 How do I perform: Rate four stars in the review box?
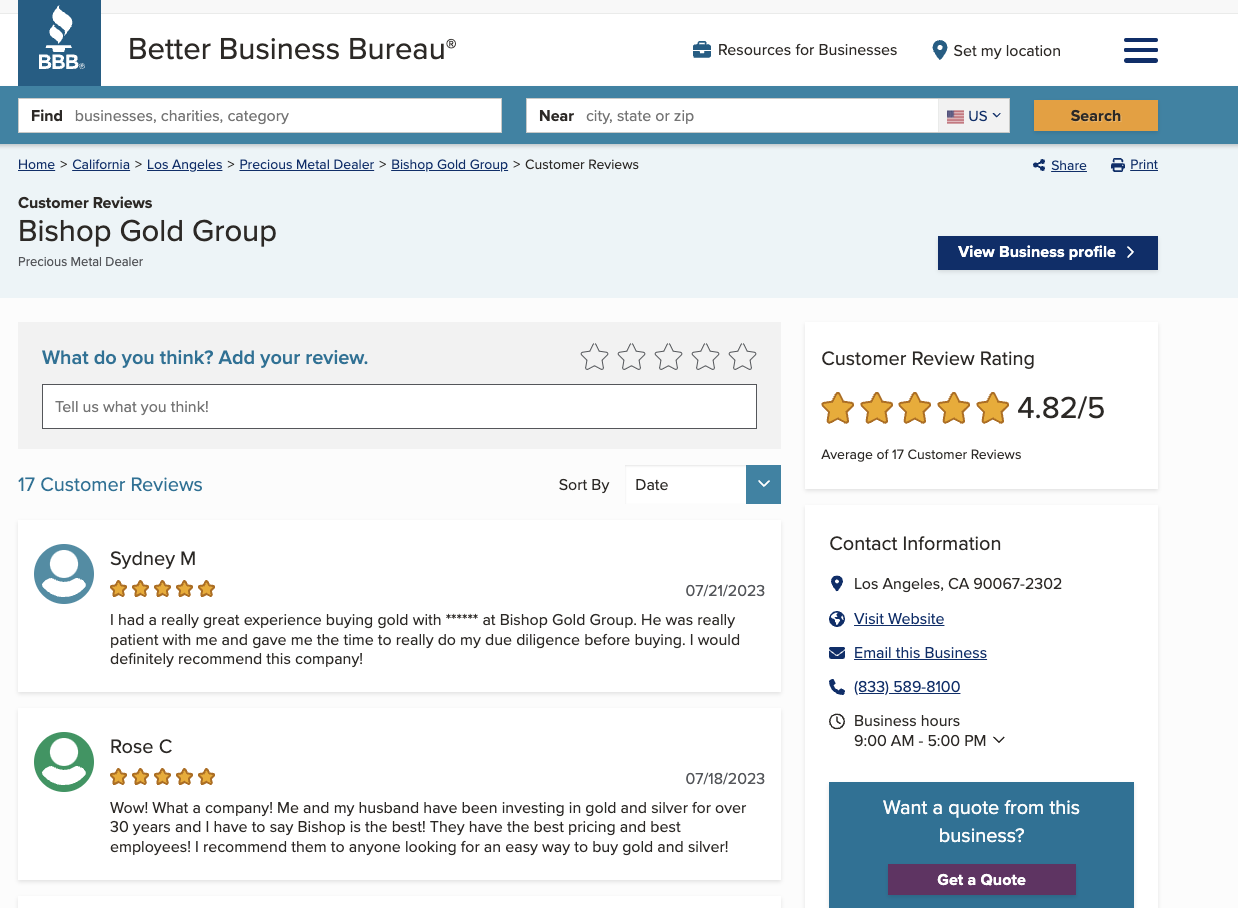[705, 357]
